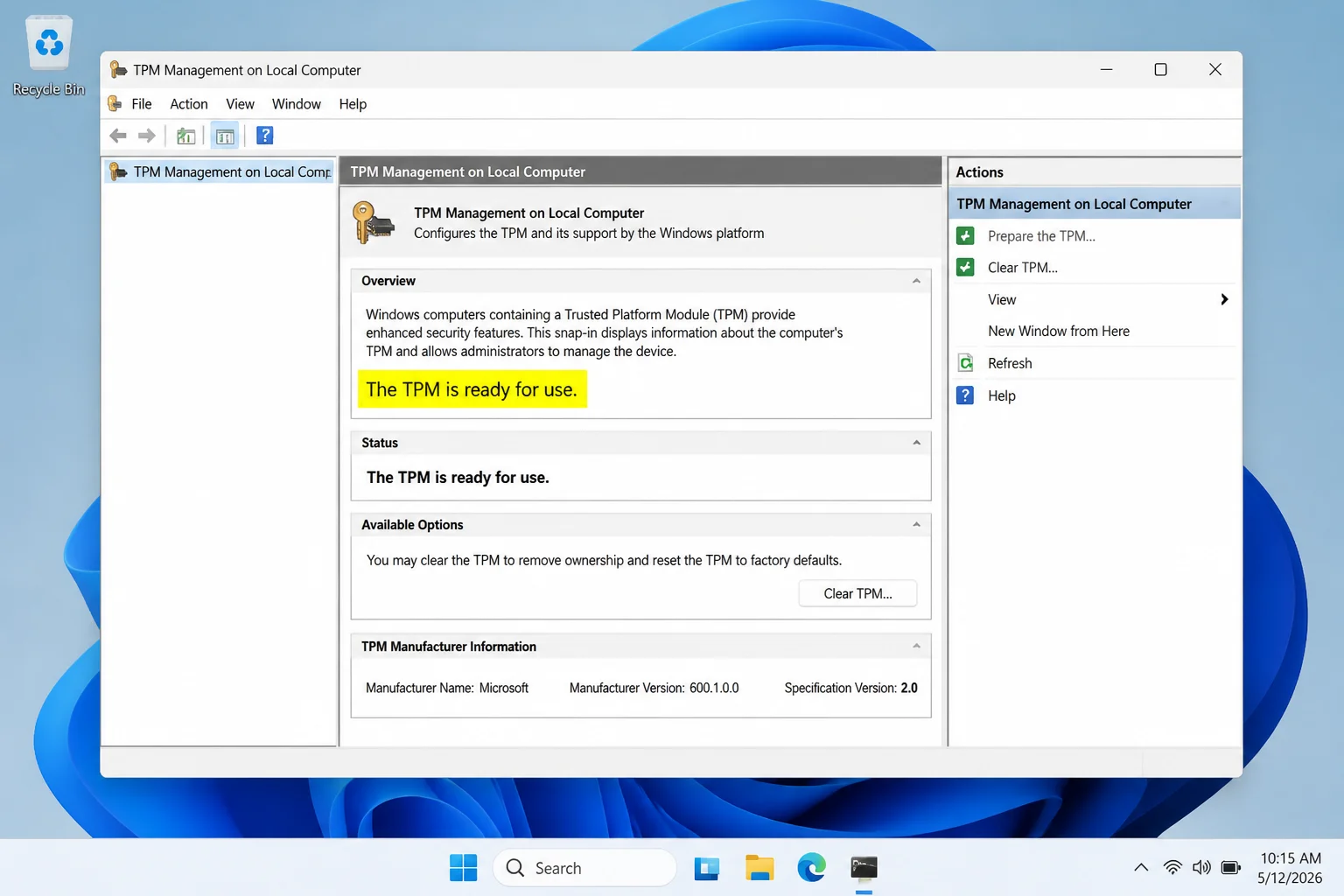Click bold Status text 'The TPM is ready for use.'
This screenshot has height=896, width=1344.
[x=458, y=478]
